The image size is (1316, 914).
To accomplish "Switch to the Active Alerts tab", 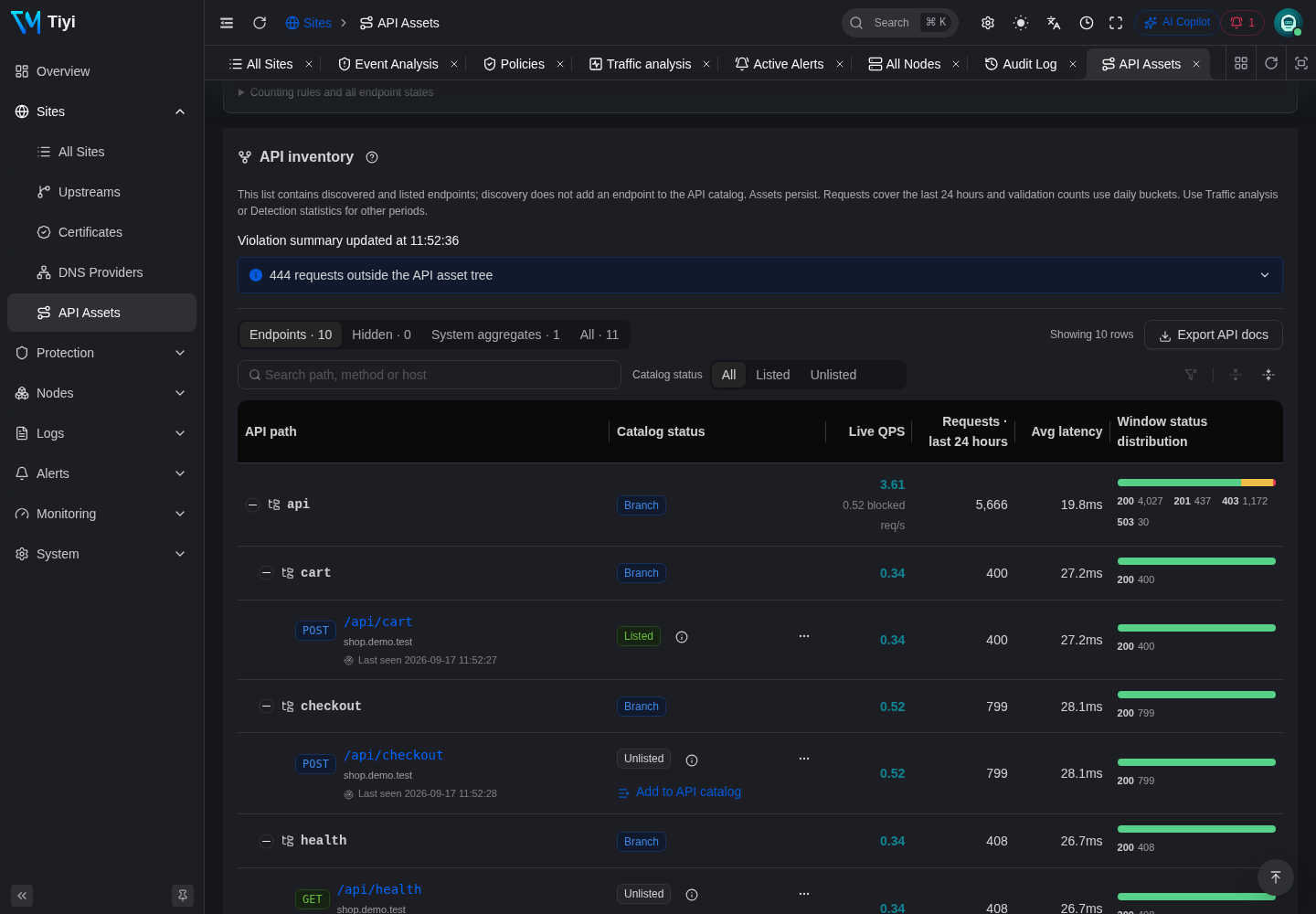I will click(x=780, y=64).
